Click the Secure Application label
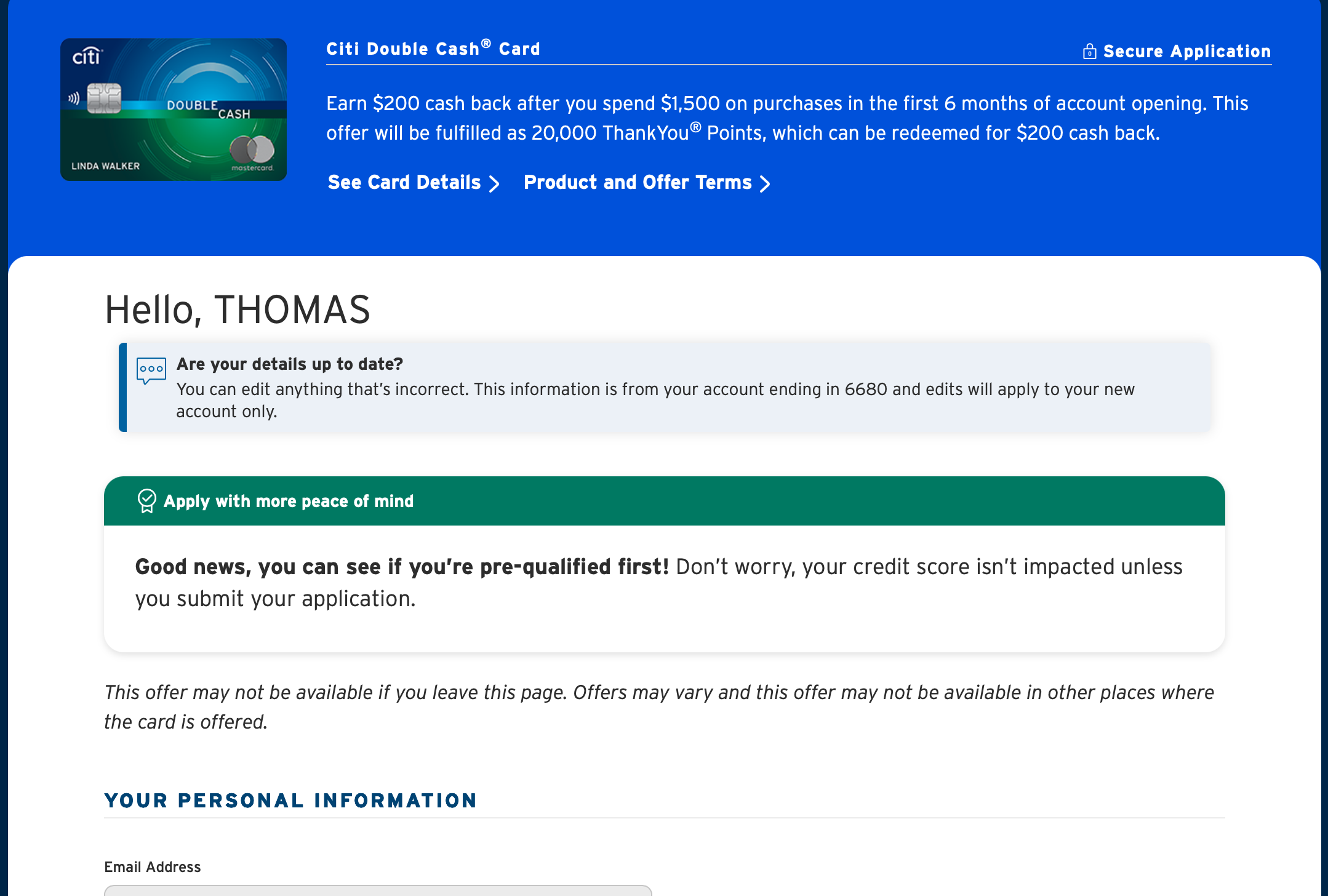Screen dimensions: 1328x896 pyautogui.click(x=1186, y=51)
